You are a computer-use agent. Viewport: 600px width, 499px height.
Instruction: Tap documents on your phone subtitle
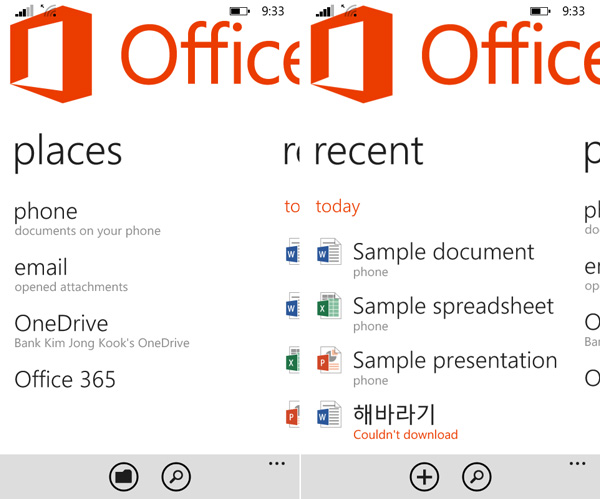[88, 231]
